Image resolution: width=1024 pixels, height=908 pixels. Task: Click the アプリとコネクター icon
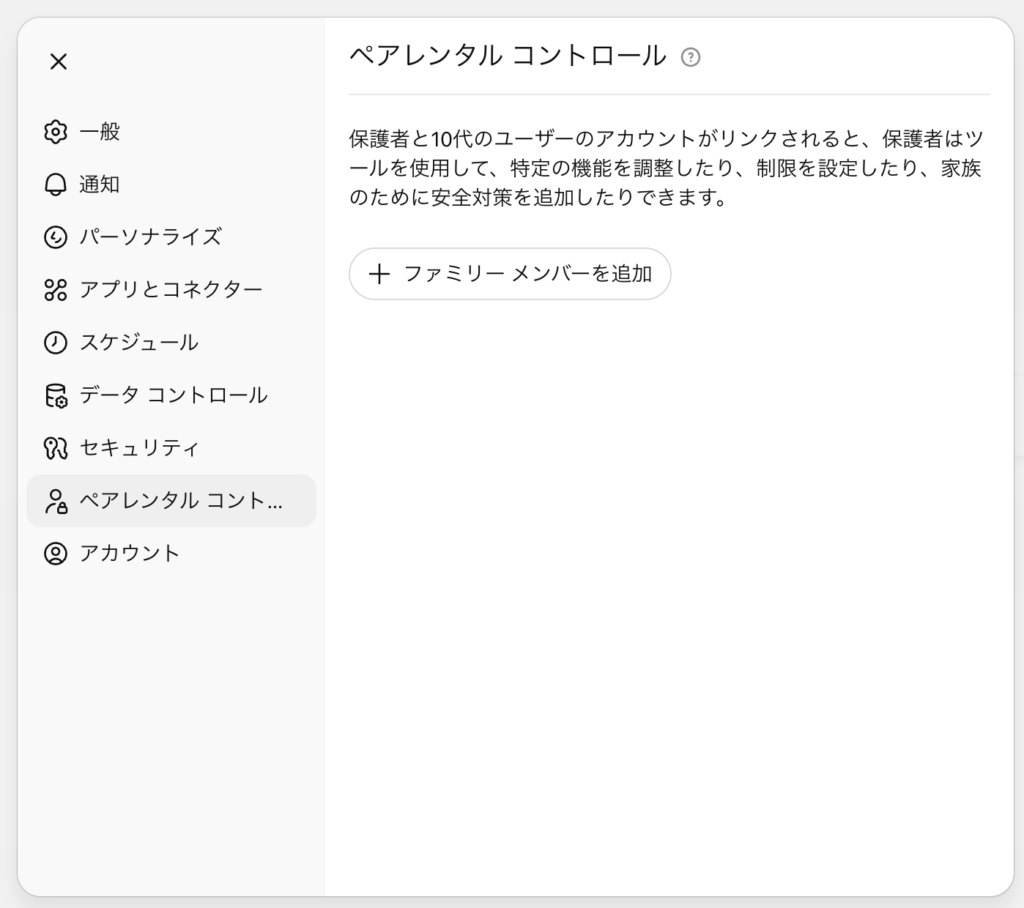[x=55, y=290]
